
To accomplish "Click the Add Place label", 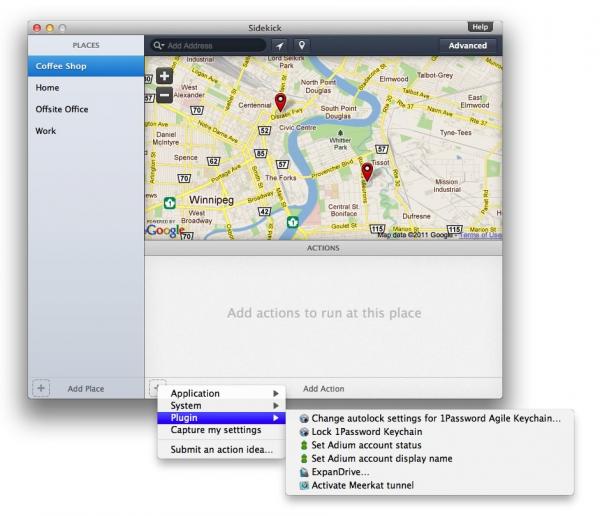I will pyautogui.click(x=86, y=389).
